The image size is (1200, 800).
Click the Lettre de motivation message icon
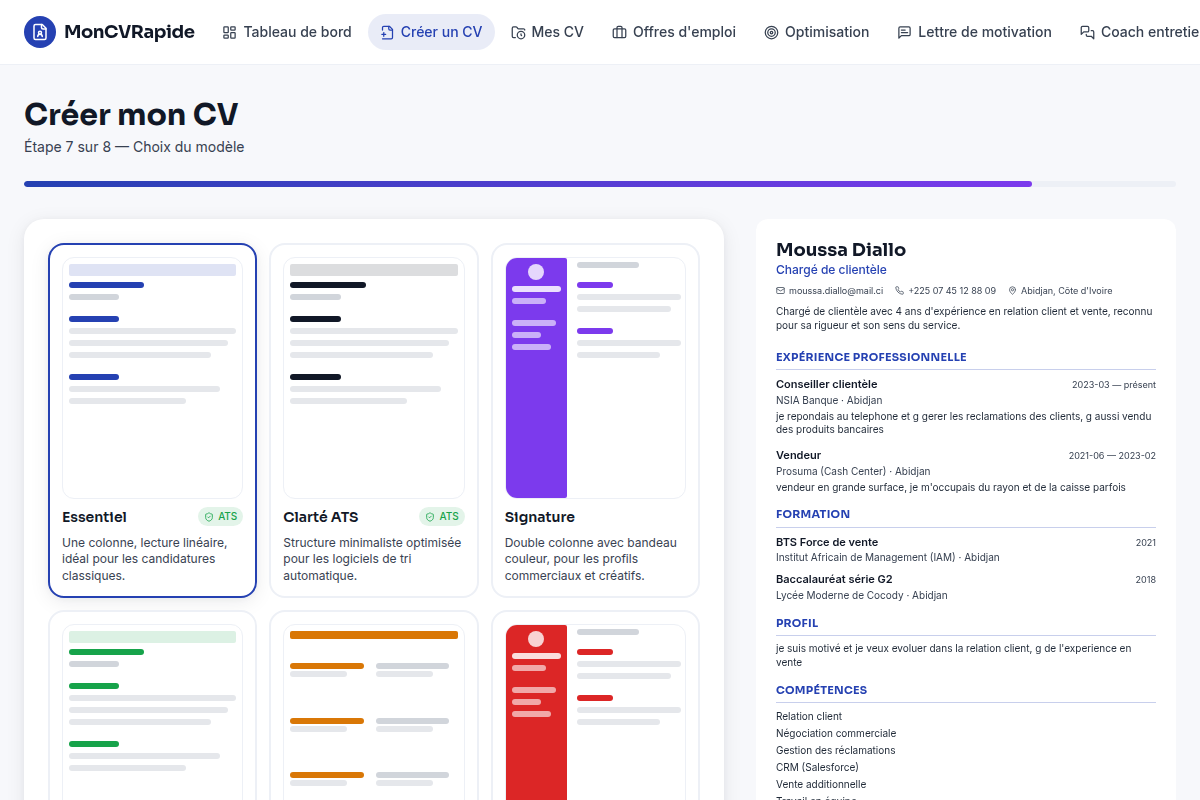coord(904,32)
